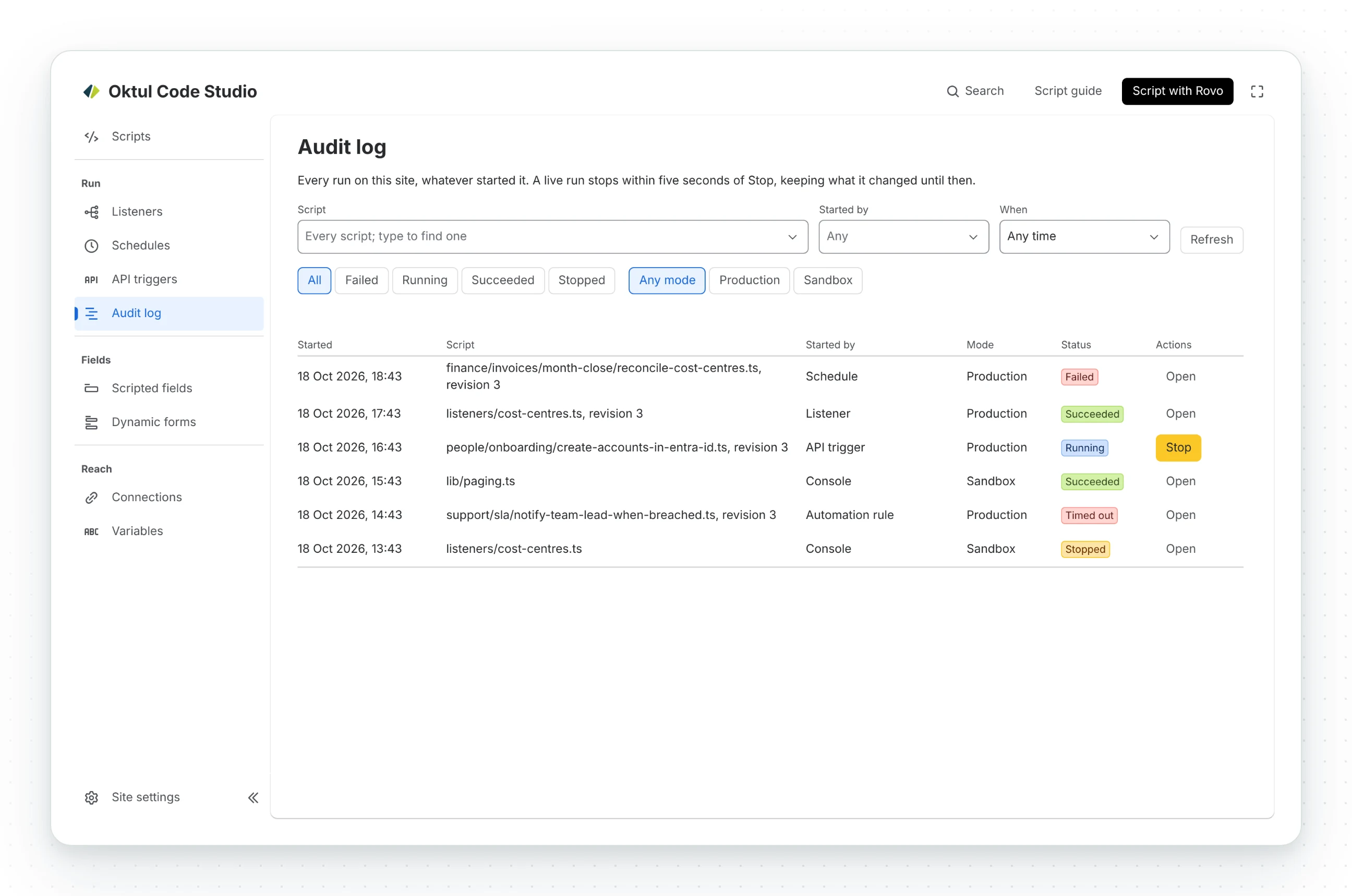
Task: Open the Started by dropdown
Action: [903, 237]
